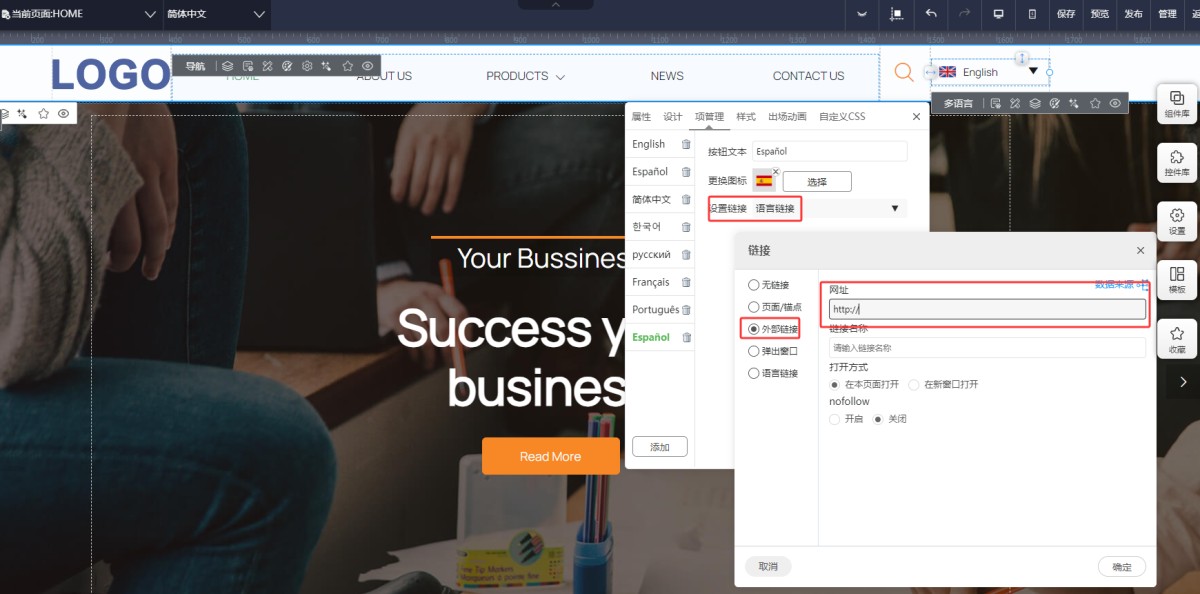The height and width of the screenshot is (594, 1200).
Task: Select the 无链接 radio option
Action: 754,285
